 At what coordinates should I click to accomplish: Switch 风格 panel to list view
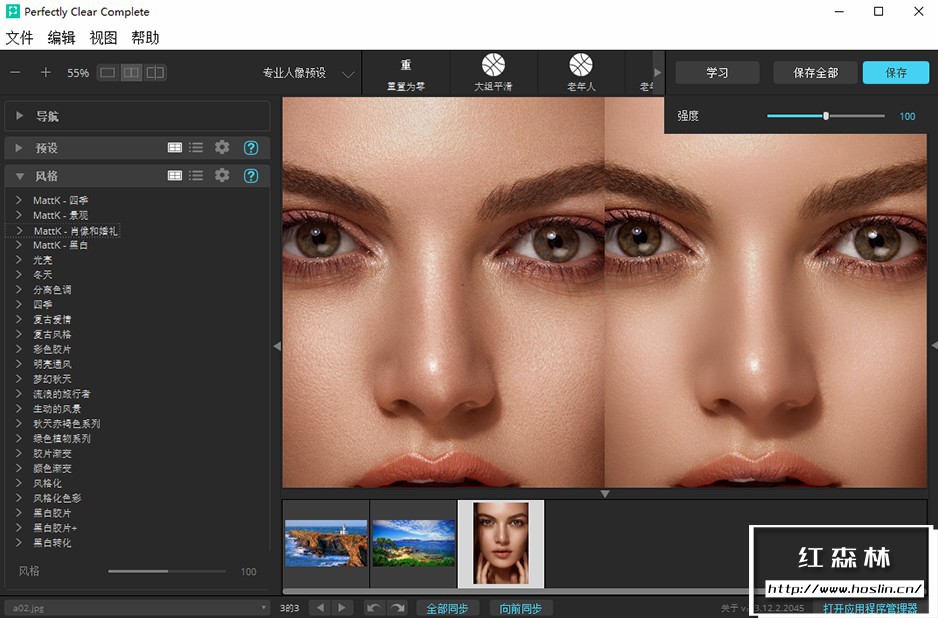tap(196, 176)
